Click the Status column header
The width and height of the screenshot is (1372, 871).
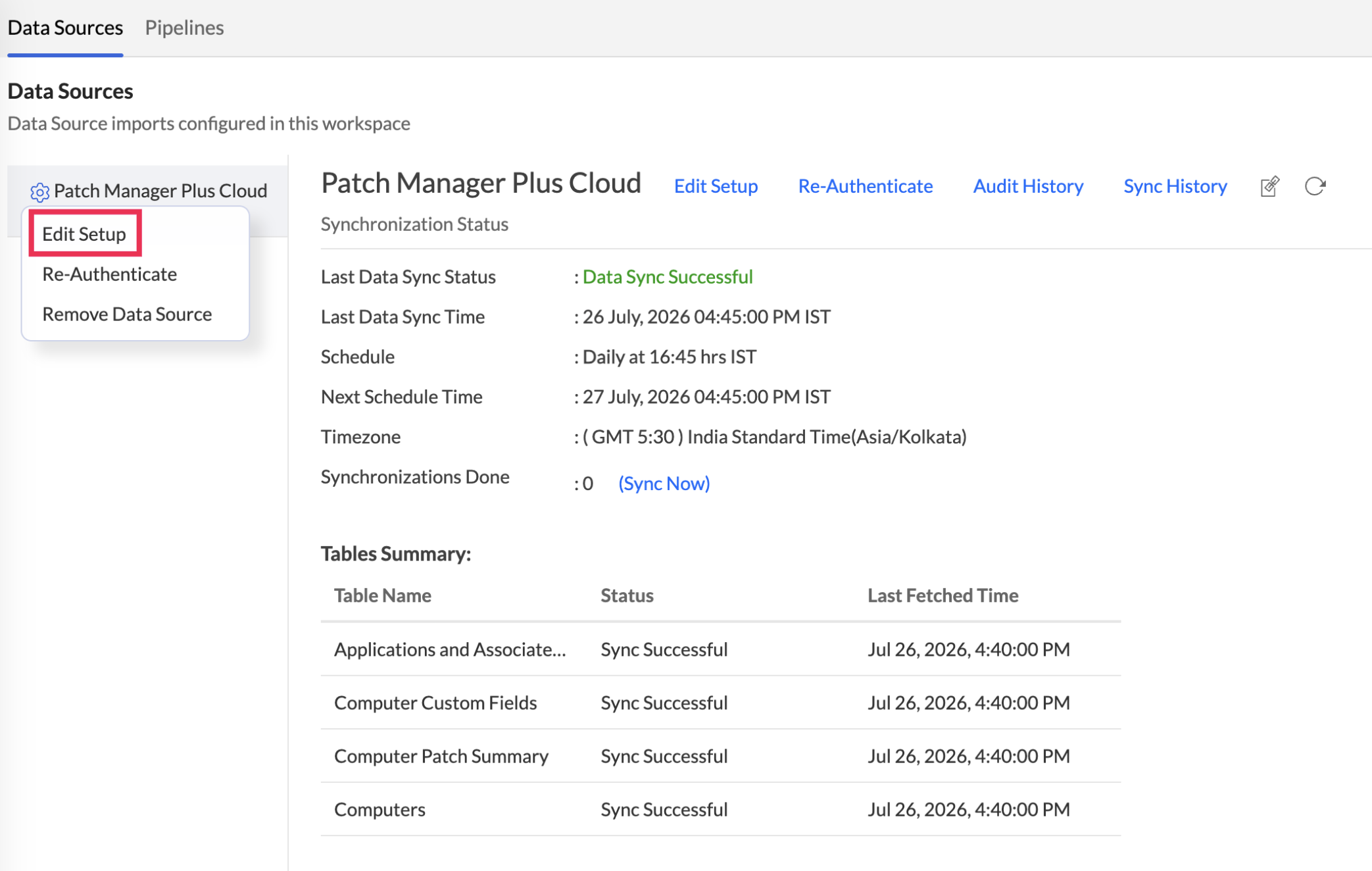[x=627, y=595]
